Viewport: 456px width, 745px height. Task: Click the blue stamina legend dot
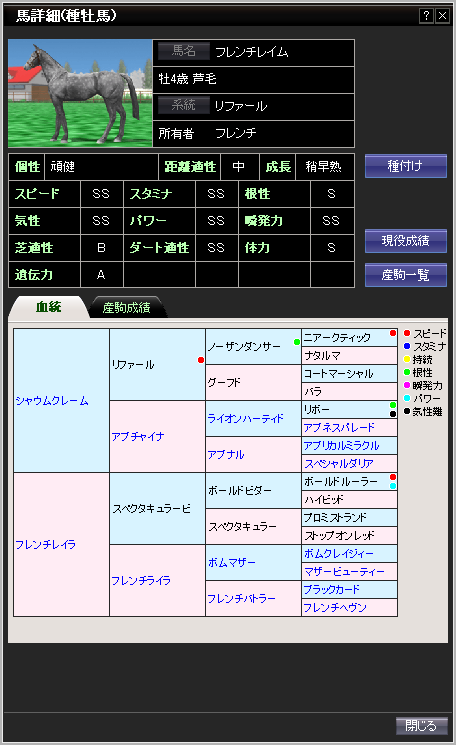(x=407, y=346)
